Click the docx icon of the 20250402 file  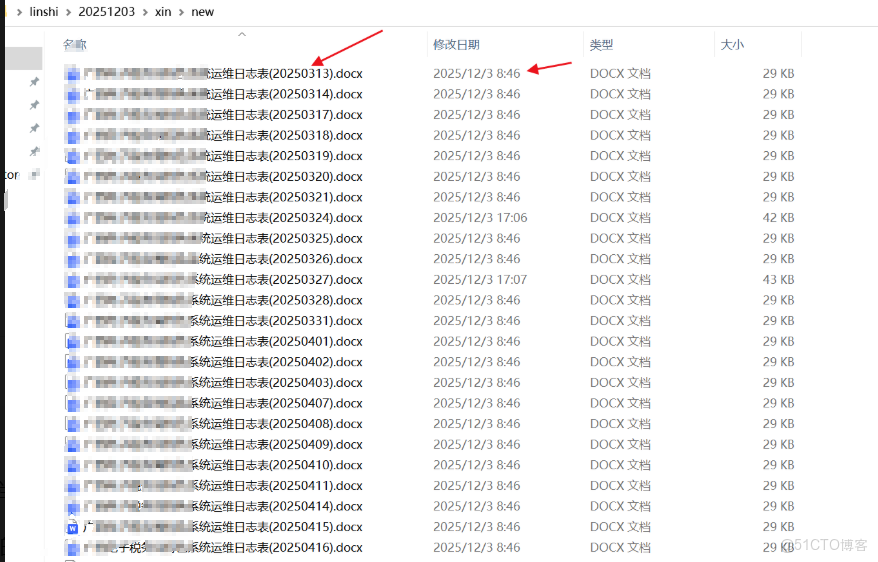click(72, 362)
